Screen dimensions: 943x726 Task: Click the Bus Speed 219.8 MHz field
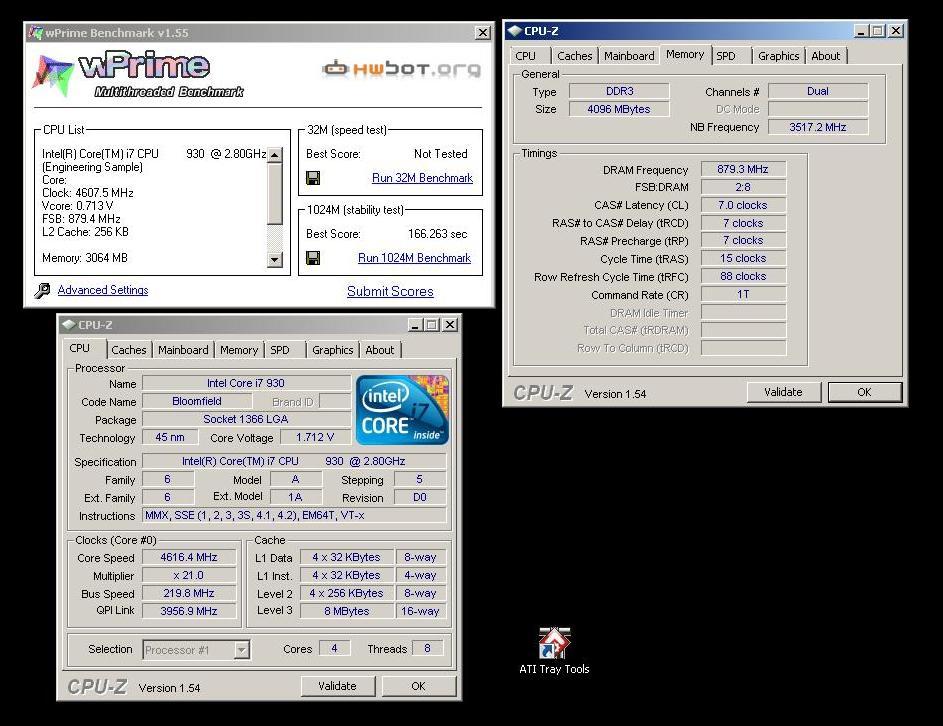(189, 594)
